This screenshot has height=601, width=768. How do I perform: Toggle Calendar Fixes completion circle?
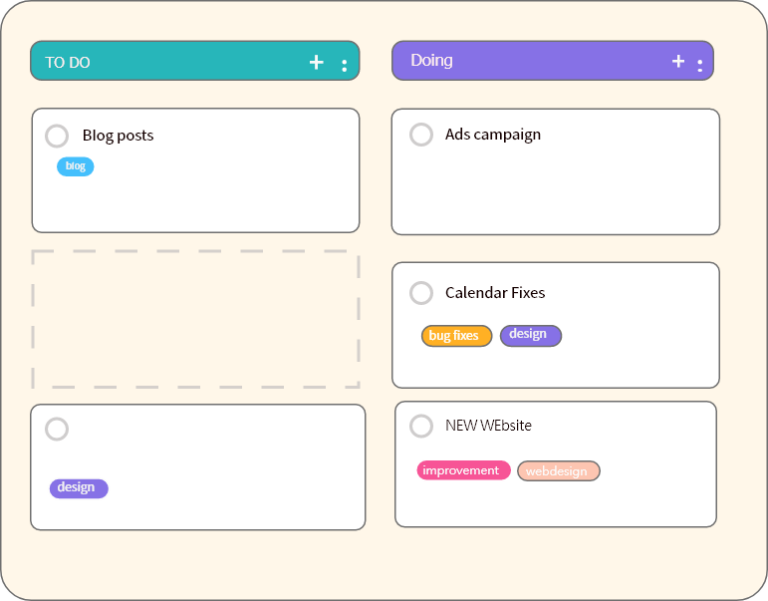pyautogui.click(x=421, y=293)
